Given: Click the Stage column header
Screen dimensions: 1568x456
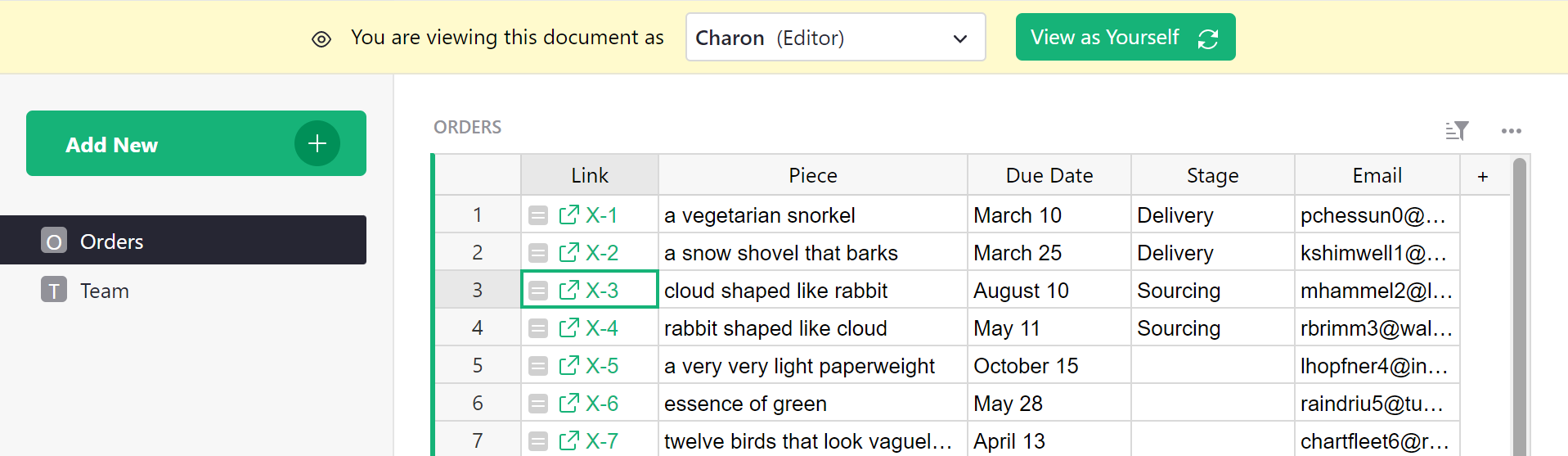Looking at the screenshot, I should coord(1212,176).
